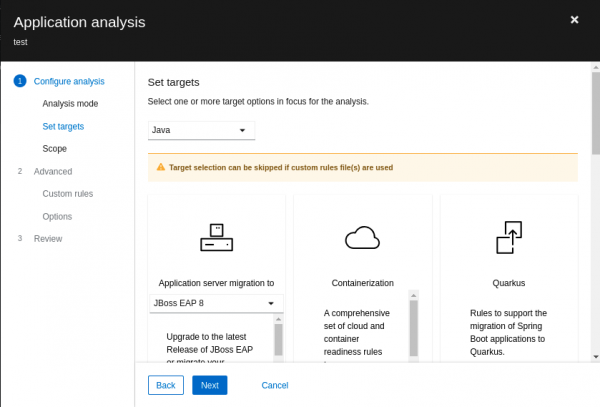The width and height of the screenshot is (600, 407).
Task: Close the Application analysis dialog
Action: tap(574, 20)
